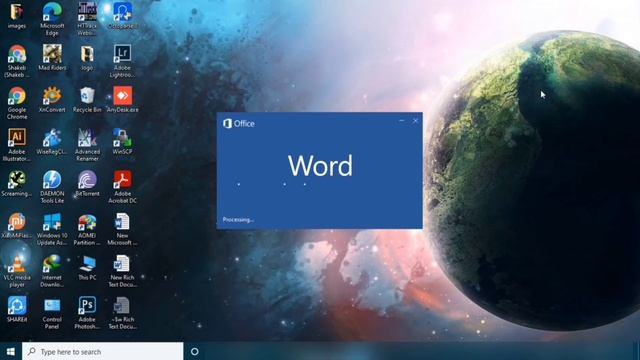Minimize the Word splash screen

coord(402,120)
